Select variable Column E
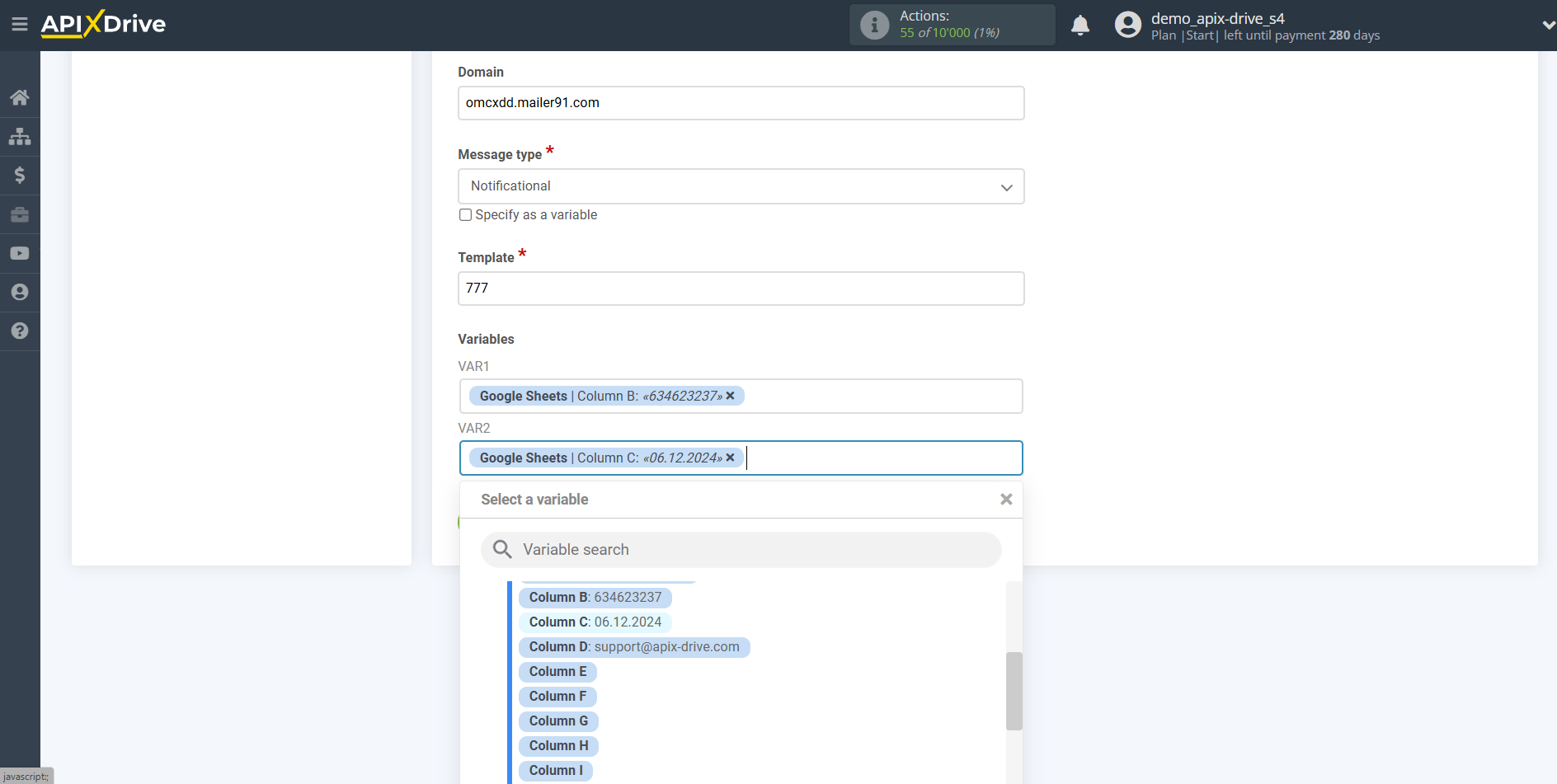Viewport: 1557px width, 784px height. [558, 672]
